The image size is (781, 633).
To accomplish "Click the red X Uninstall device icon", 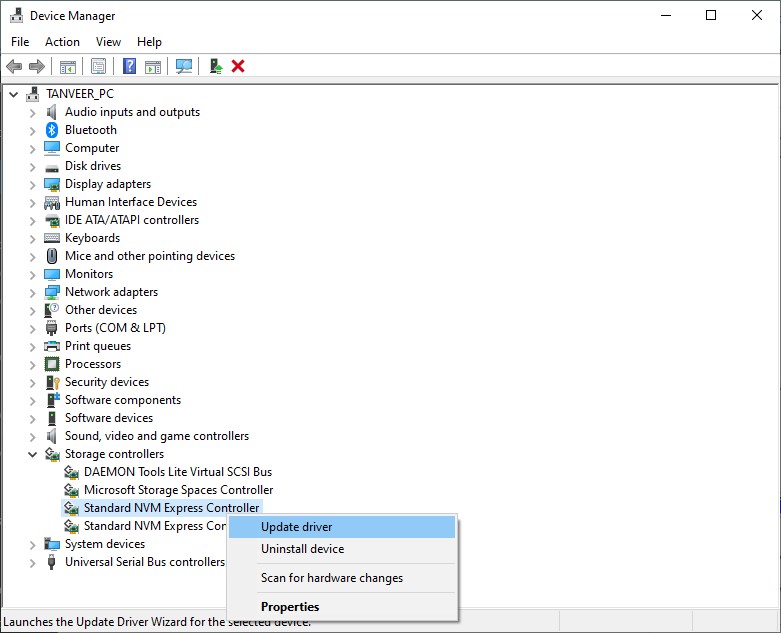I will coord(238,66).
